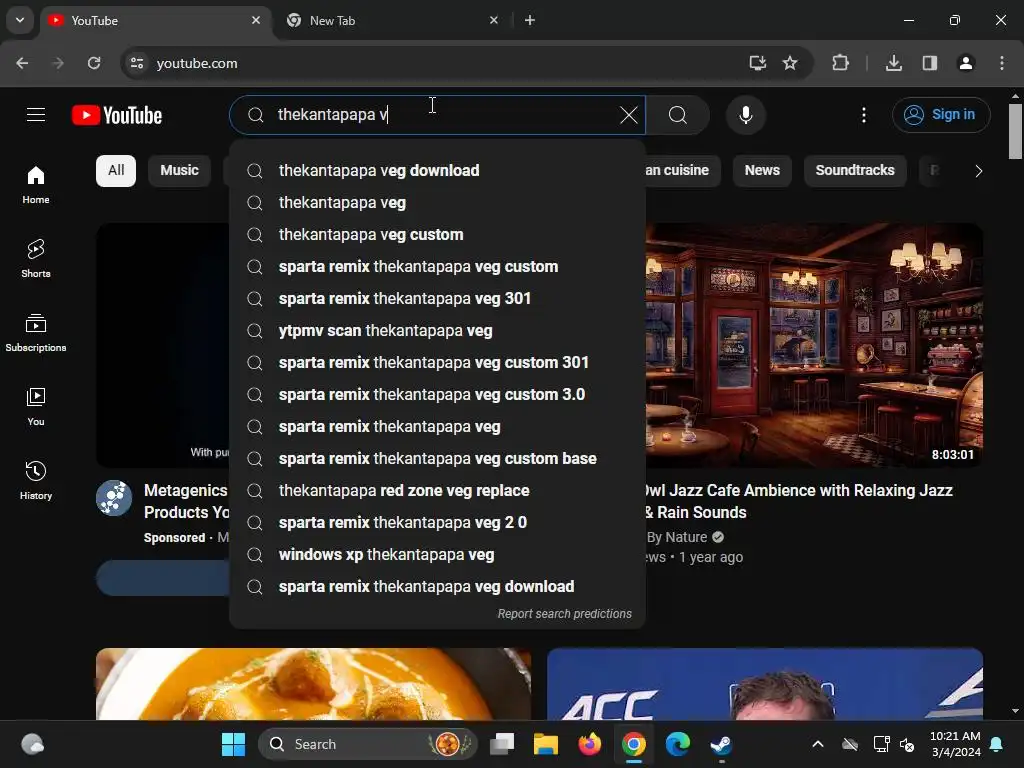
Task: Open the ACC video thumbnail
Action: coord(765,684)
